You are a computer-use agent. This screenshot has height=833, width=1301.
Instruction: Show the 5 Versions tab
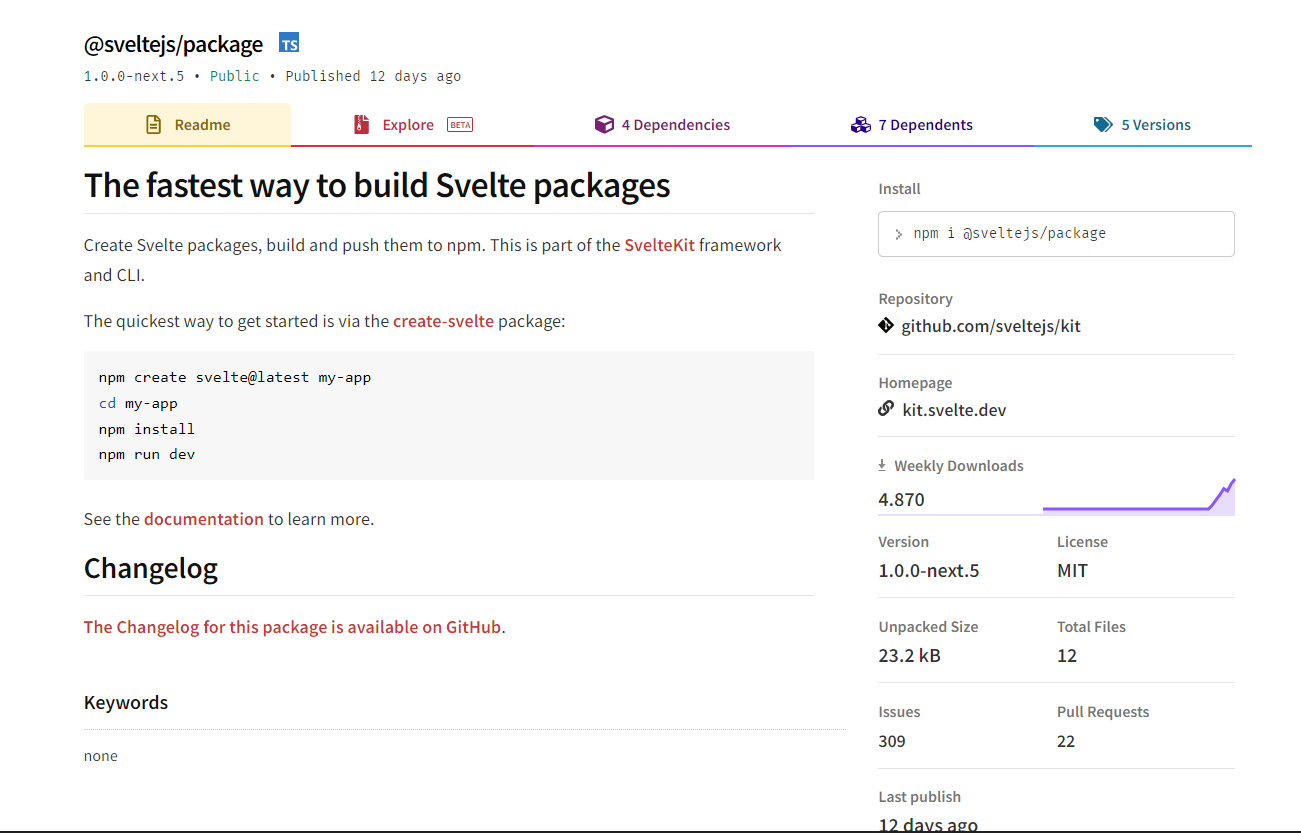click(1155, 125)
